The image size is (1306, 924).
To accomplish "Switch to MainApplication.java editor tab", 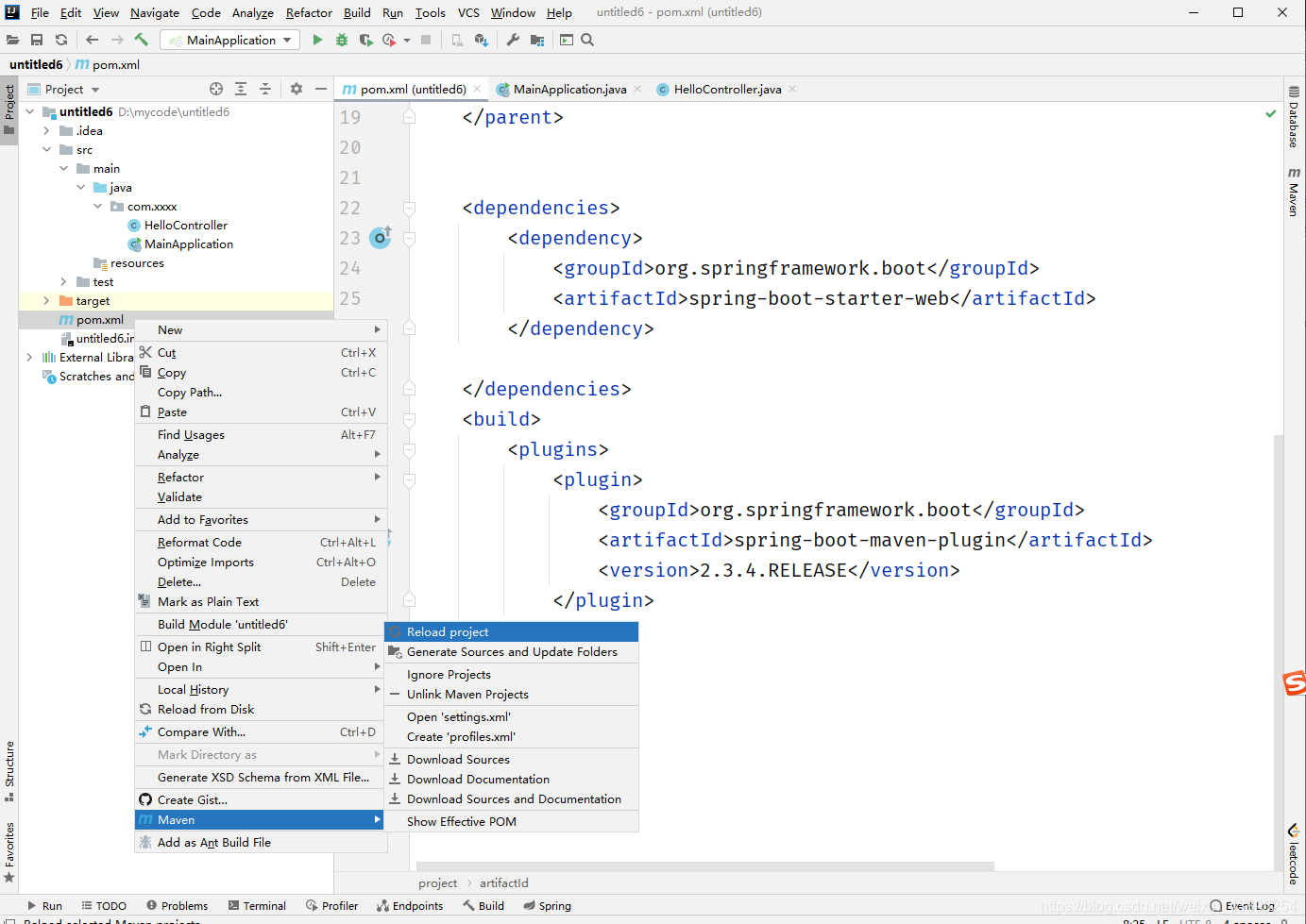I will tap(569, 89).
